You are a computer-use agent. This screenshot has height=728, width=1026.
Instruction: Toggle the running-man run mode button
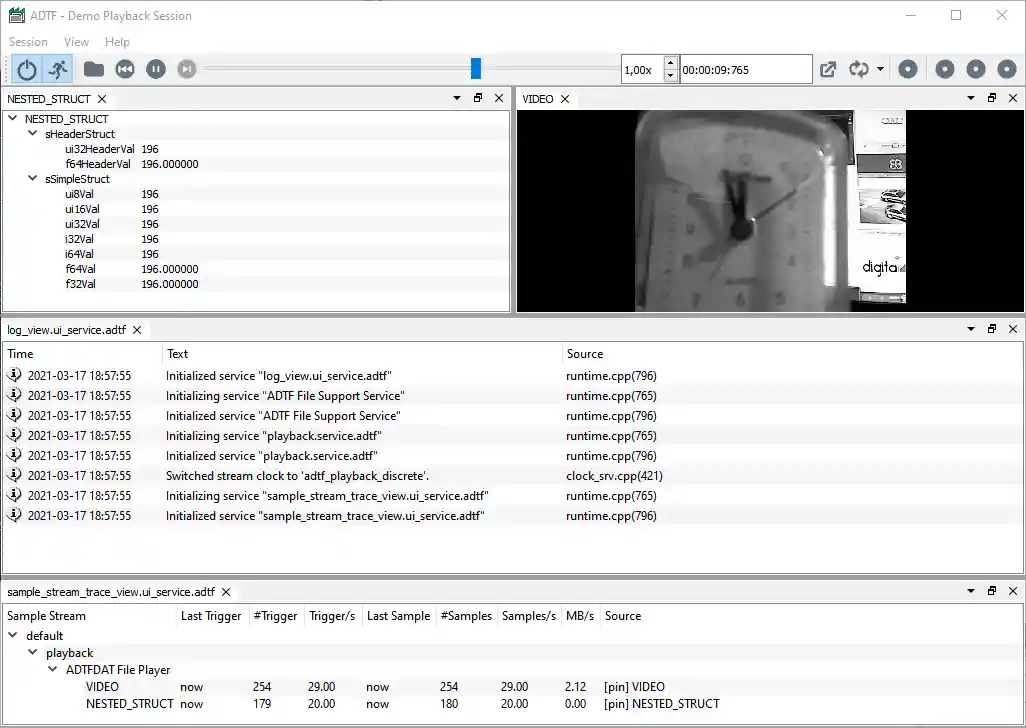coord(58,69)
